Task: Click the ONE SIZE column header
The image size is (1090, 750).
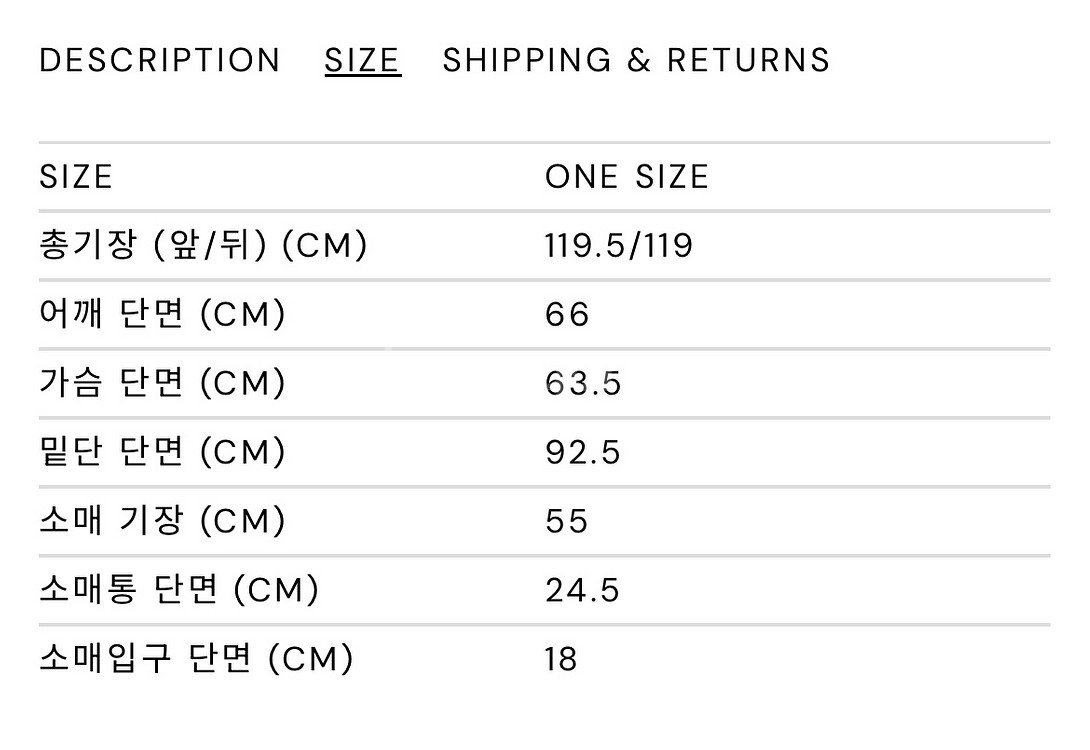Action: pyautogui.click(x=626, y=176)
